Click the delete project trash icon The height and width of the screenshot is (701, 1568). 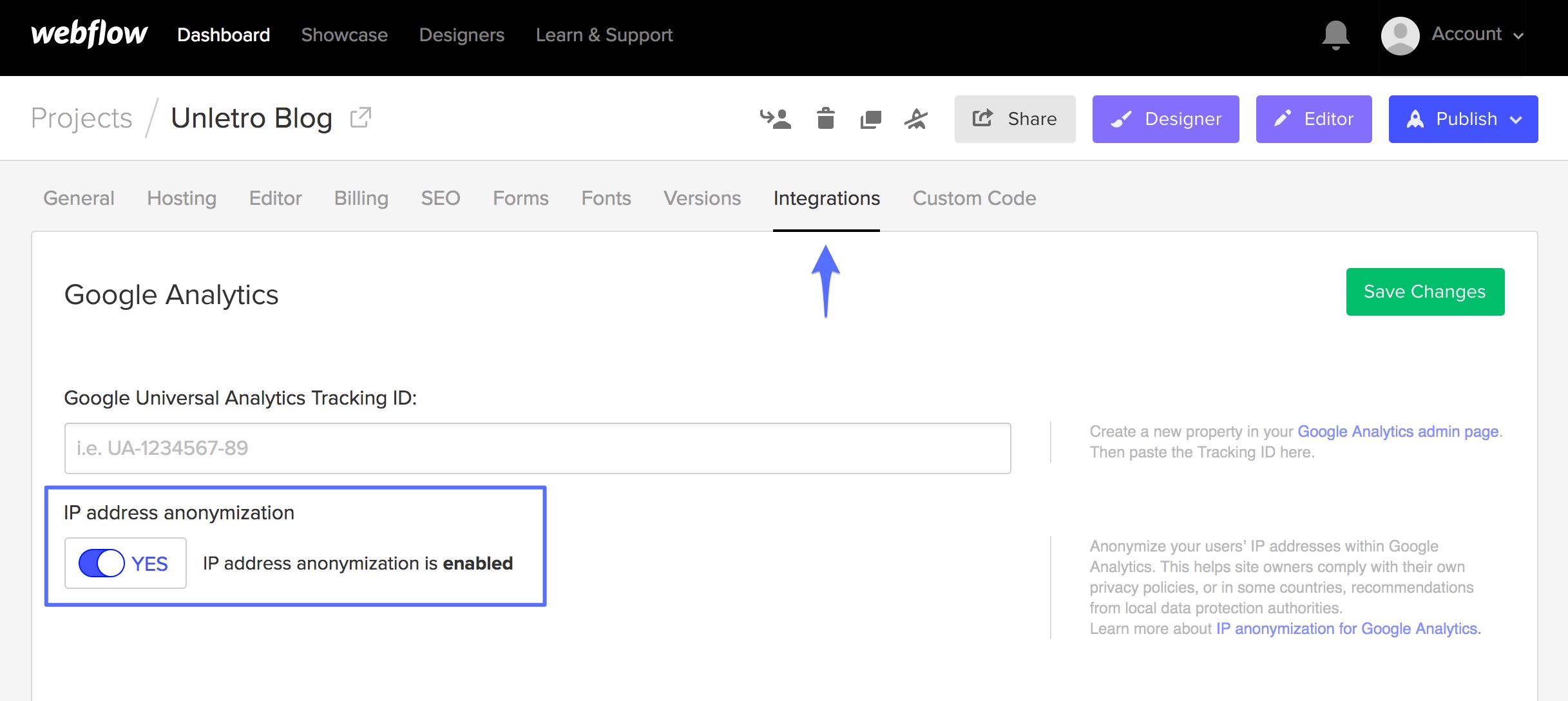(825, 119)
